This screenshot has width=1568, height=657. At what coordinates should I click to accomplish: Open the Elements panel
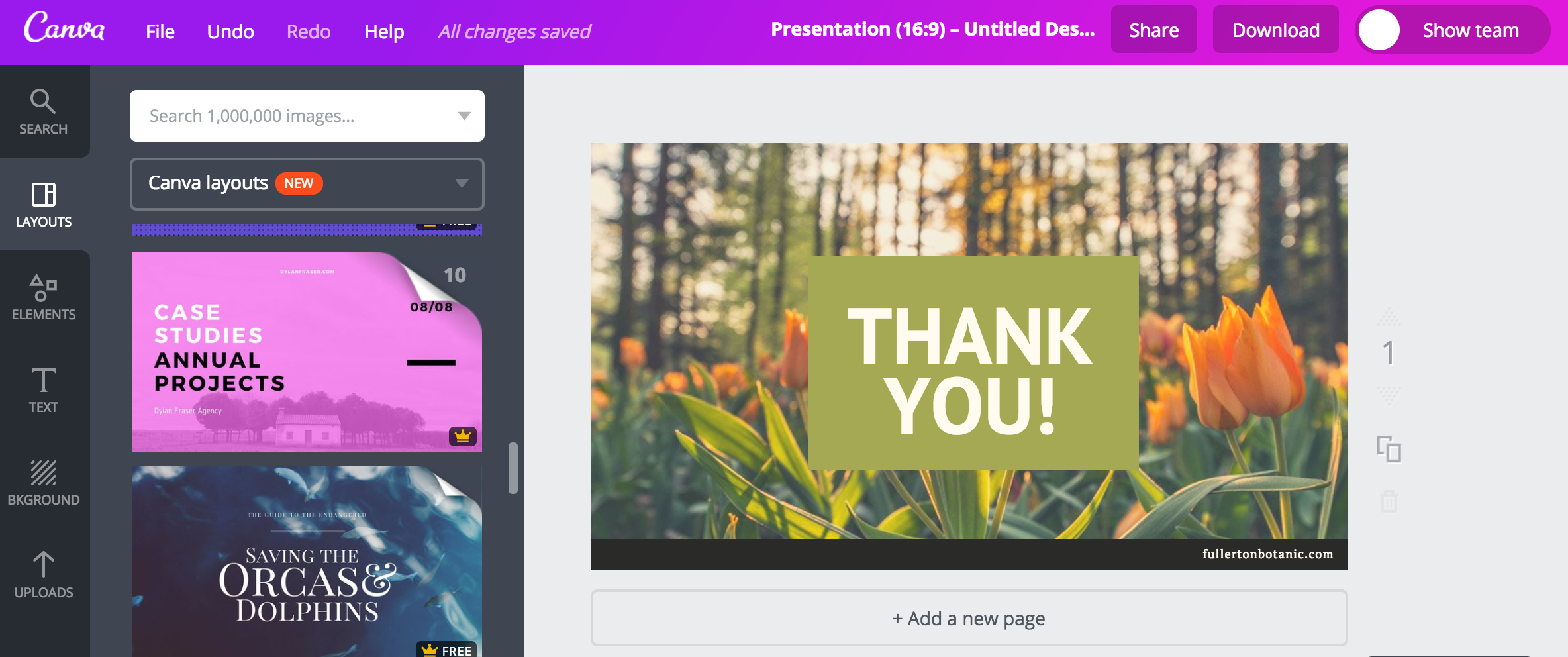43,297
